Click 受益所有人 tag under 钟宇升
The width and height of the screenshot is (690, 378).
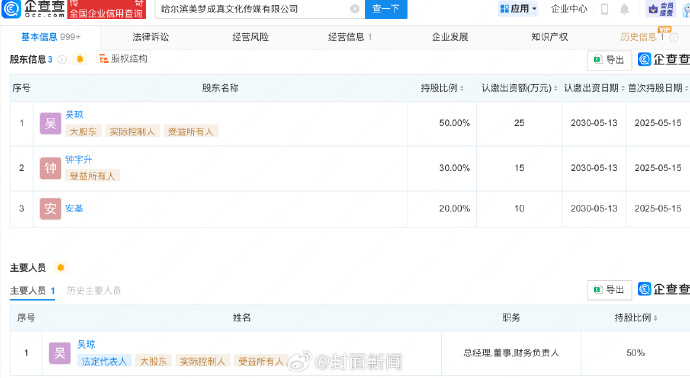pos(92,176)
